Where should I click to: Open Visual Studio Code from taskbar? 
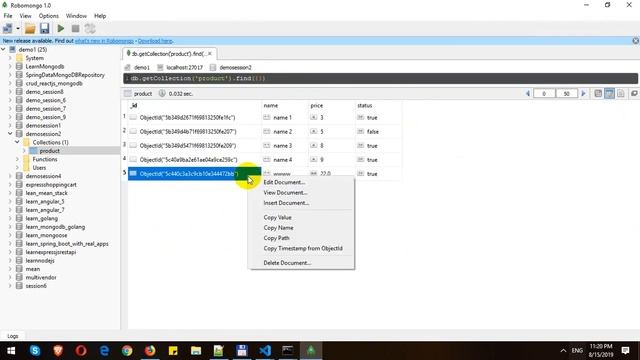[265, 351]
